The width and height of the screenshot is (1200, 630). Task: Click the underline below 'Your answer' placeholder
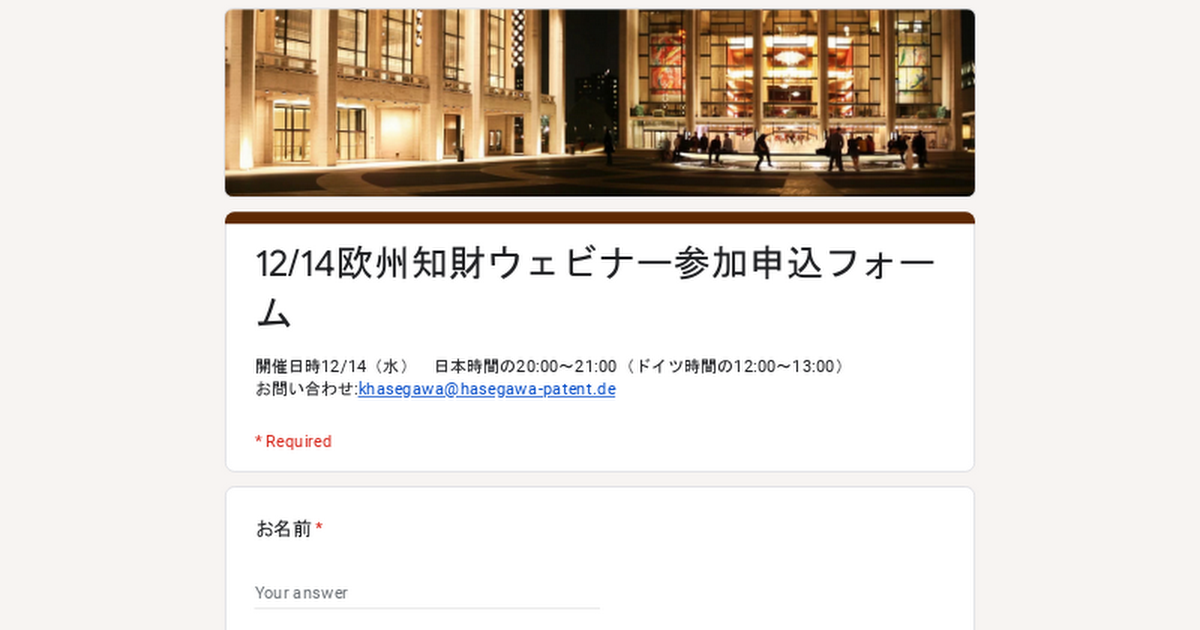[x=427, y=608]
